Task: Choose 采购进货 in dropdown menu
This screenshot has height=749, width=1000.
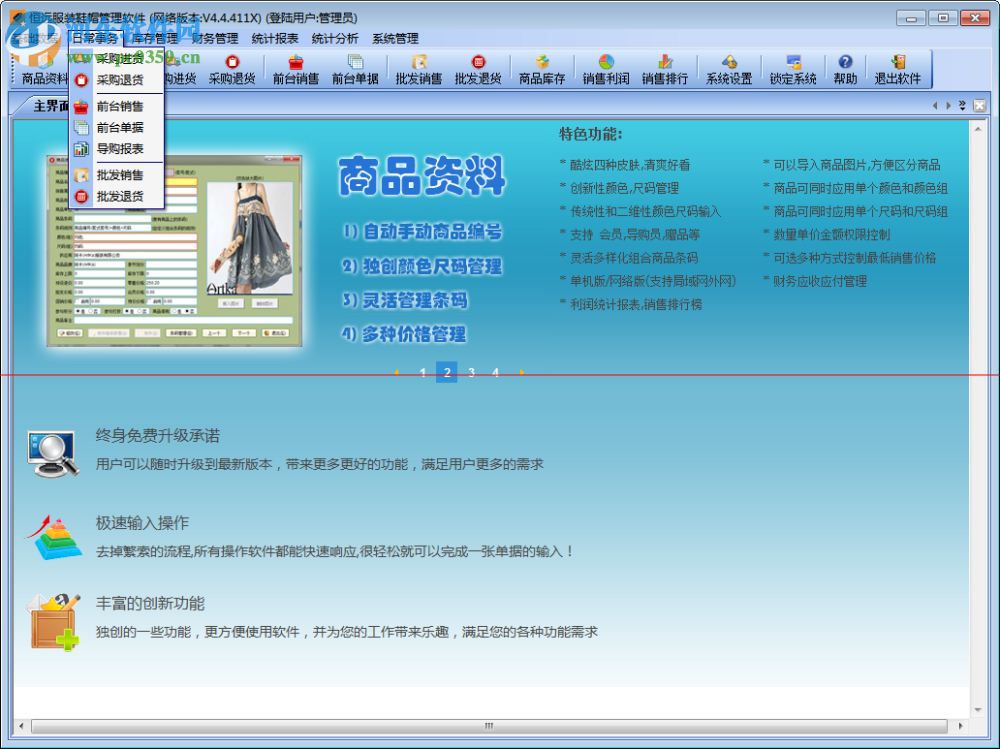Action: [119, 59]
